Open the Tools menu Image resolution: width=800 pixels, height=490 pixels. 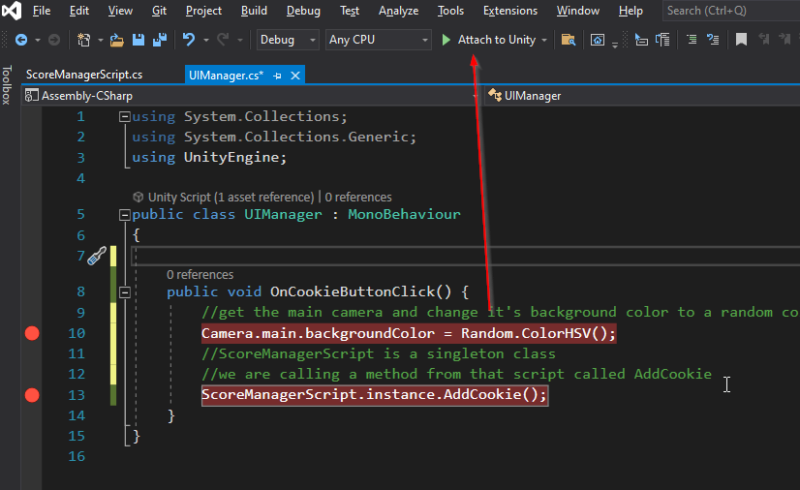coord(451,11)
